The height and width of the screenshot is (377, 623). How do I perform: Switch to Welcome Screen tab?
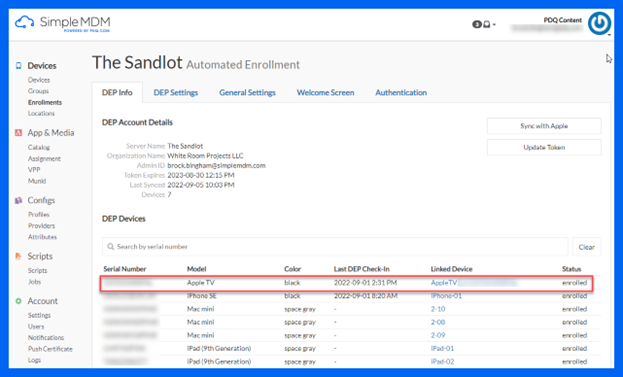click(325, 93)
